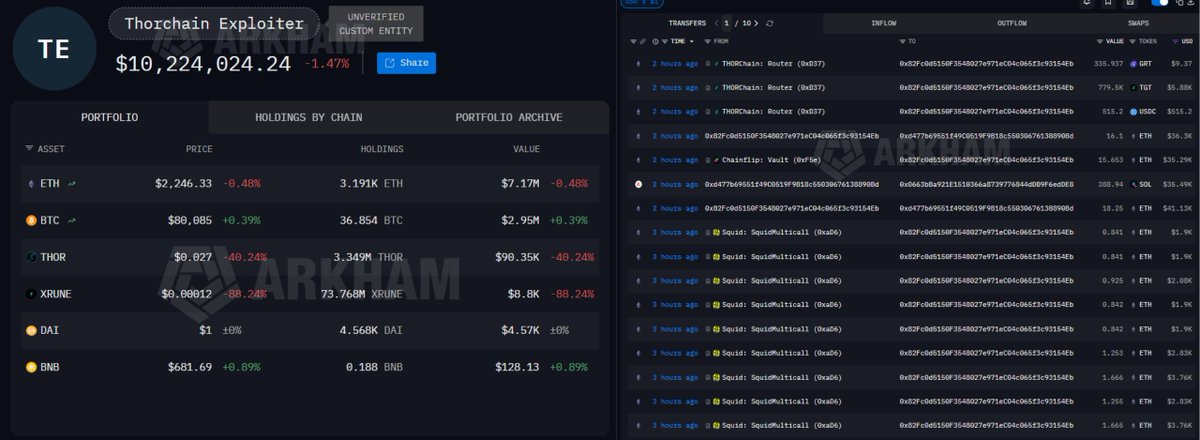Click the ETH coin icon in the portfolio
Viewport: 1200px width, 440px height.
pyautogui.click(x=31, y=184)
